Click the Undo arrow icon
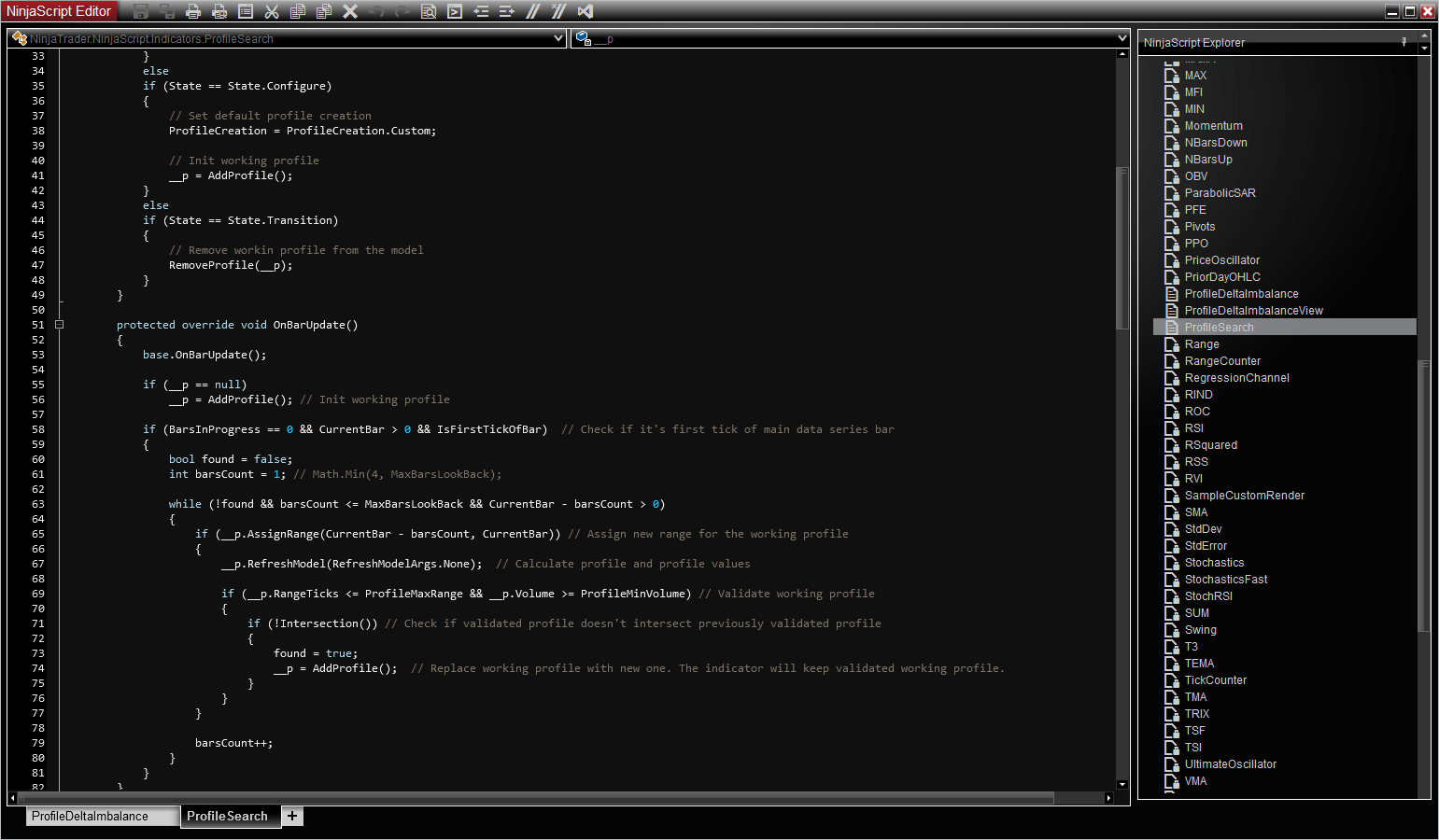The image size is (1439, 840). [376, 11]
